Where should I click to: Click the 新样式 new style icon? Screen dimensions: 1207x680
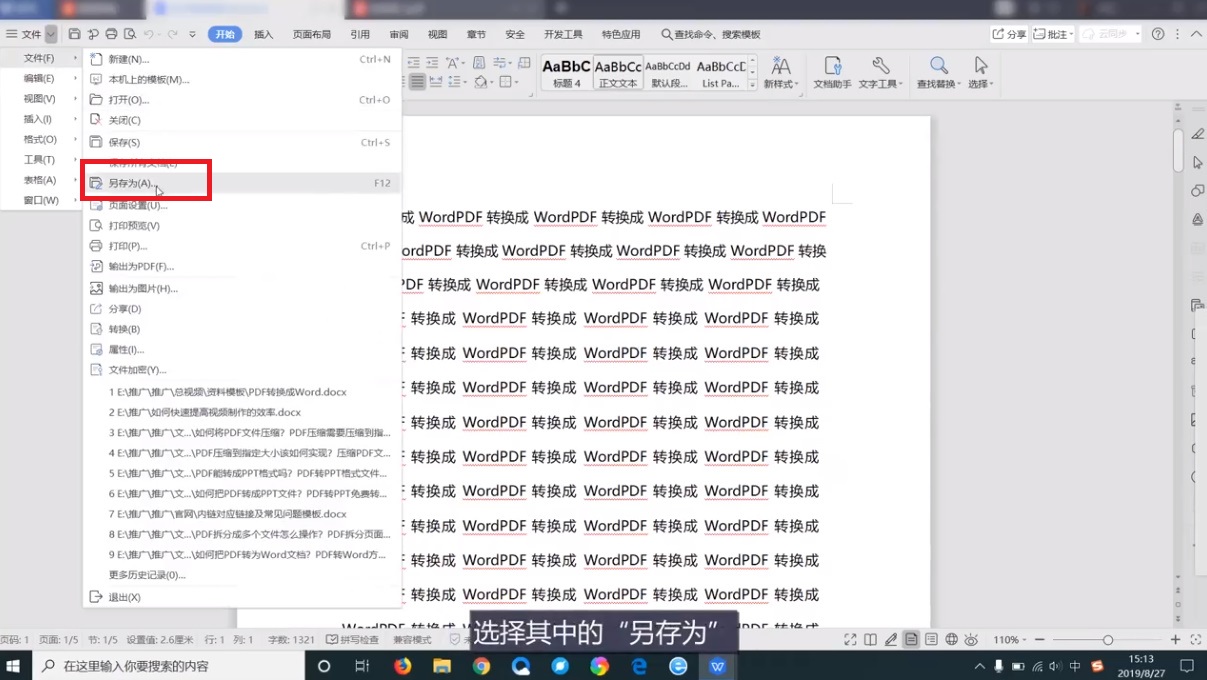780,73
